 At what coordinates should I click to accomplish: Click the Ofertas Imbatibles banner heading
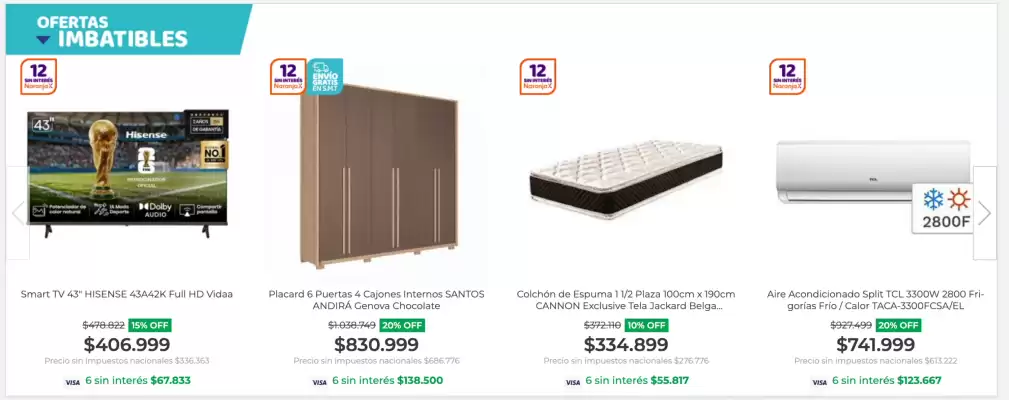pyautogui.click(x=112, y=31)
